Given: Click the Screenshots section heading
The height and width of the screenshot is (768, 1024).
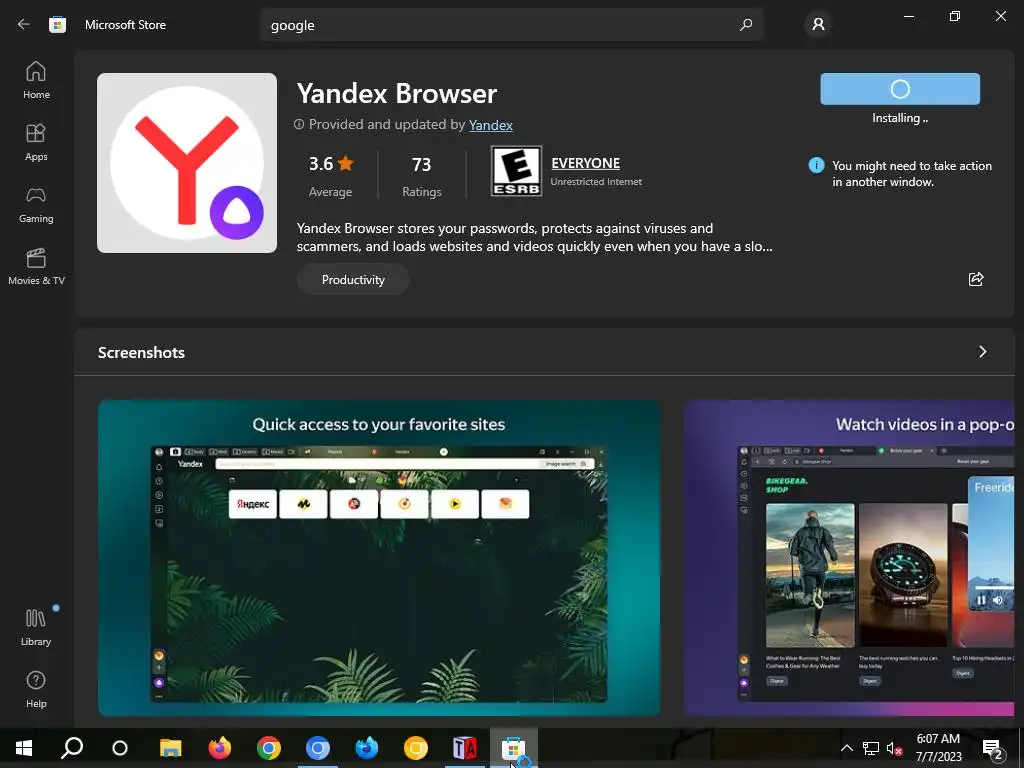Looking at the screenshot, I should [141, 353].
